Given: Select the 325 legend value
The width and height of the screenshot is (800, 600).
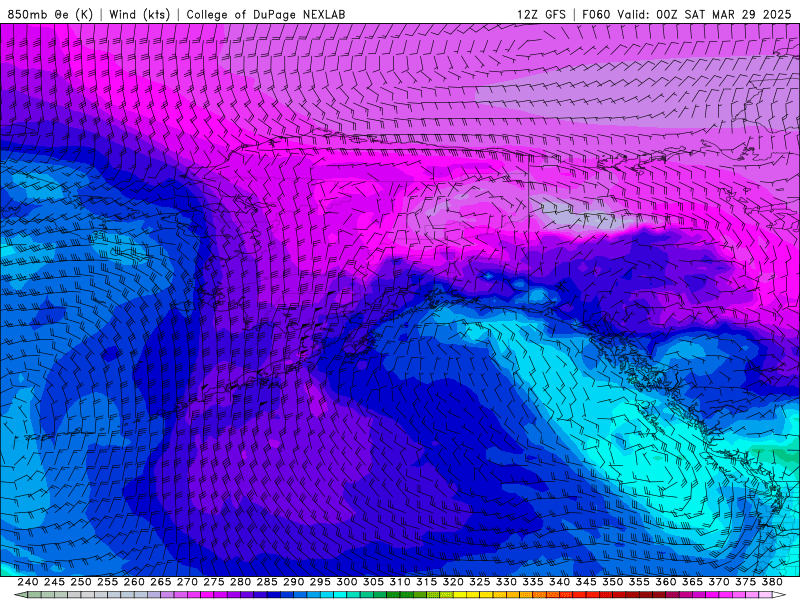Looking at the screenshot, I should (x=479, y=582).
